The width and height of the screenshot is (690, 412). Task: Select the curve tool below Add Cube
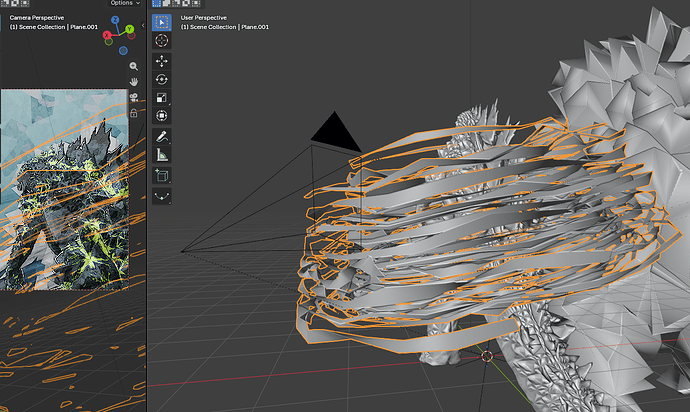(161, 196)
